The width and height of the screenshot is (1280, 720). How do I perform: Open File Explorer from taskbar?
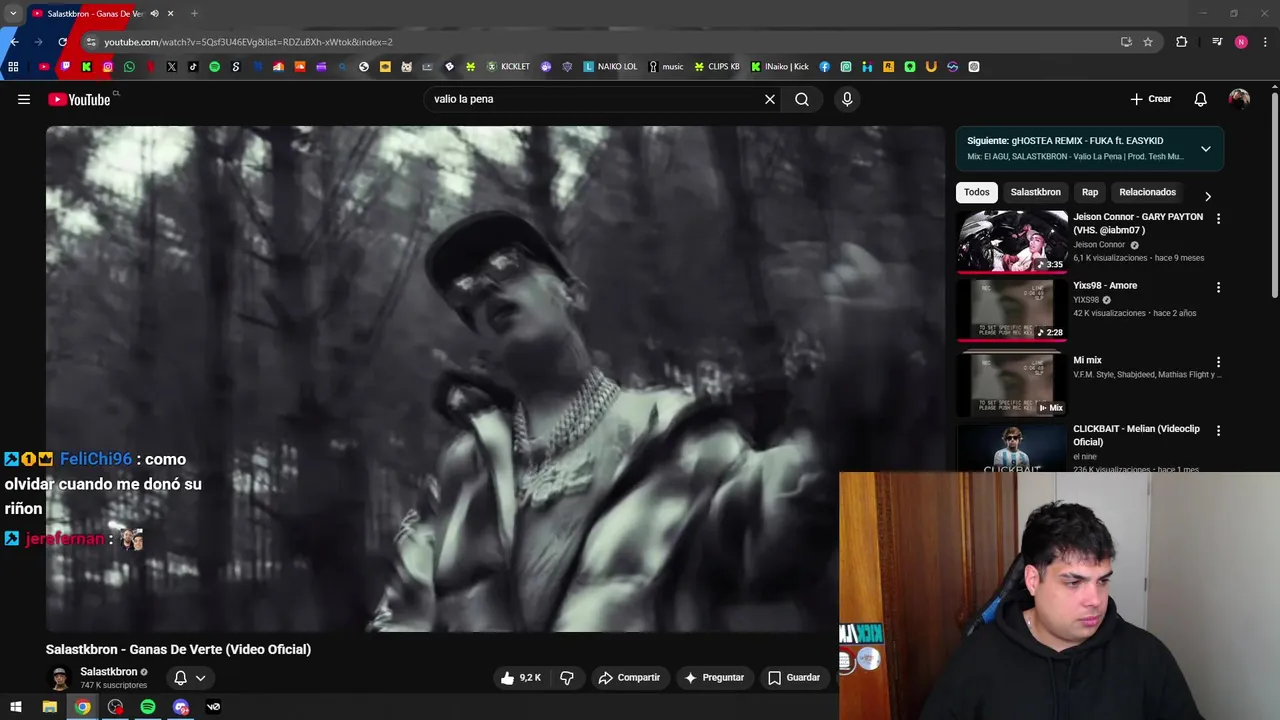(x=49, y=707)
